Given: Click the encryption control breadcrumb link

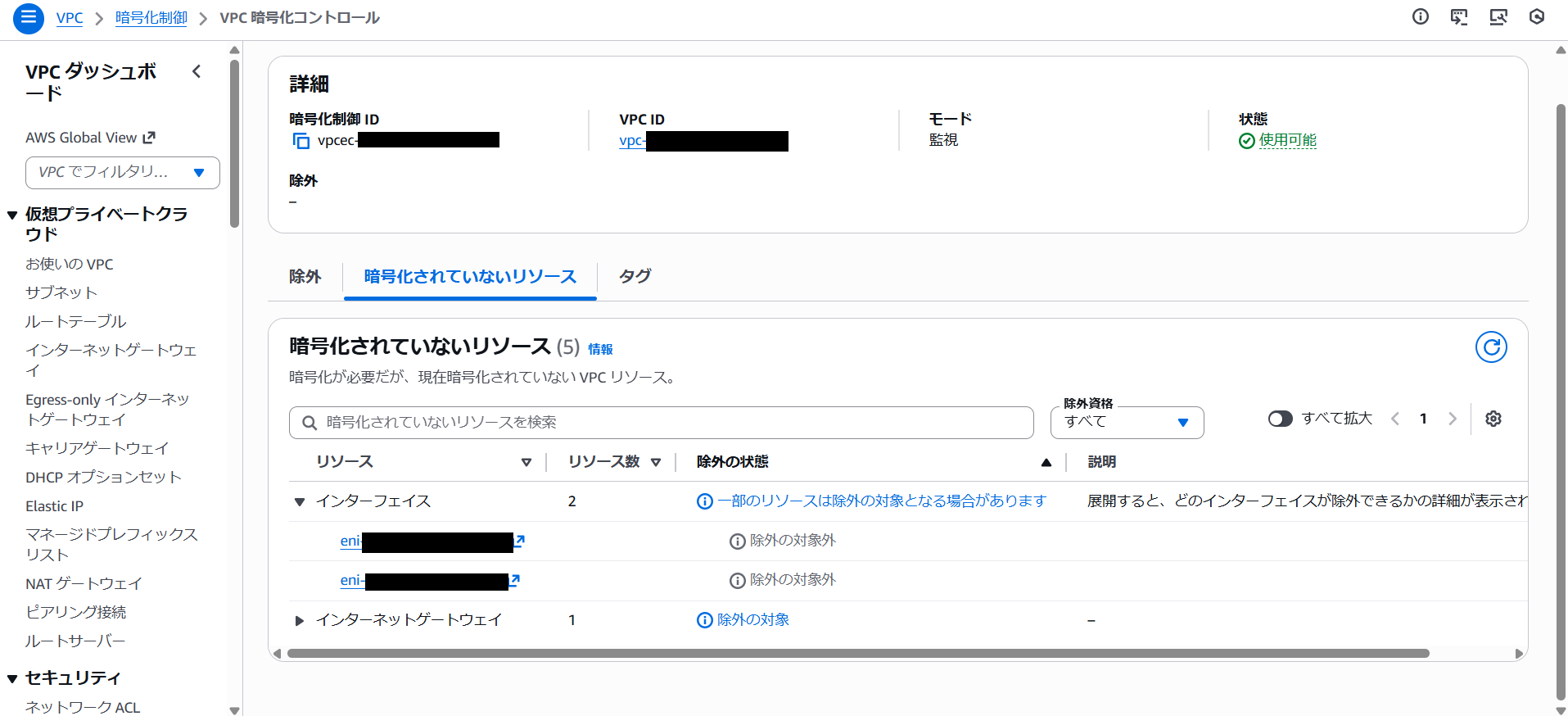Looking at the screenshot, I should [151, 18].
